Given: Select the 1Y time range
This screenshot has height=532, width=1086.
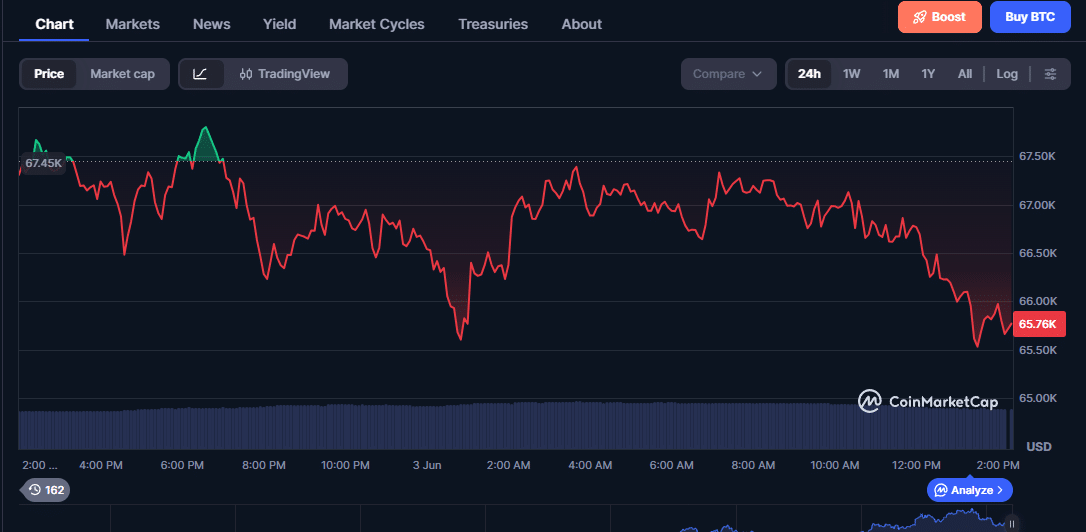Looking at the screenshot, I should (x=928, y=74).
